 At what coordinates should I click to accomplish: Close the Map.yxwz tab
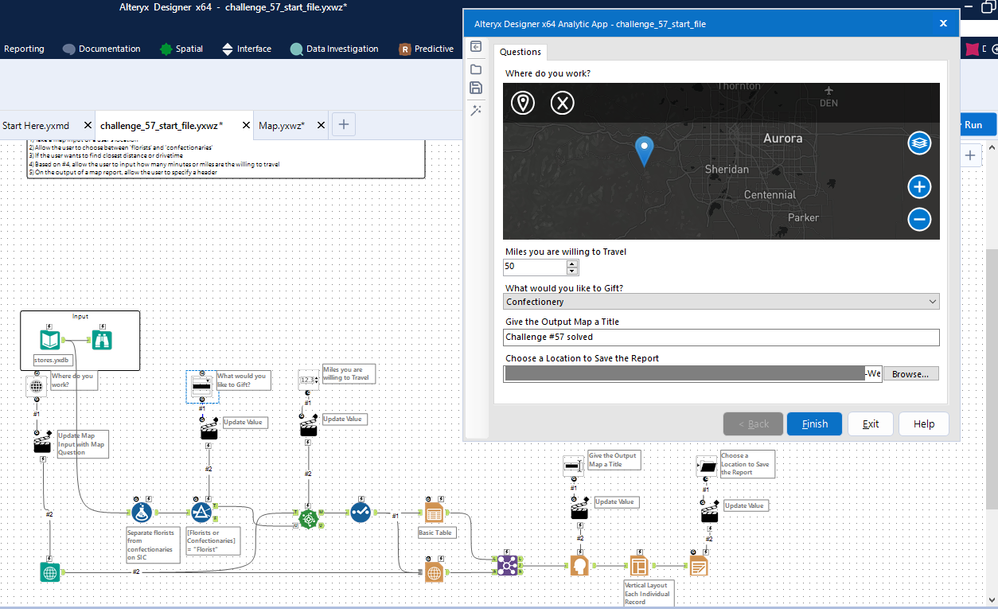(321, 125)
